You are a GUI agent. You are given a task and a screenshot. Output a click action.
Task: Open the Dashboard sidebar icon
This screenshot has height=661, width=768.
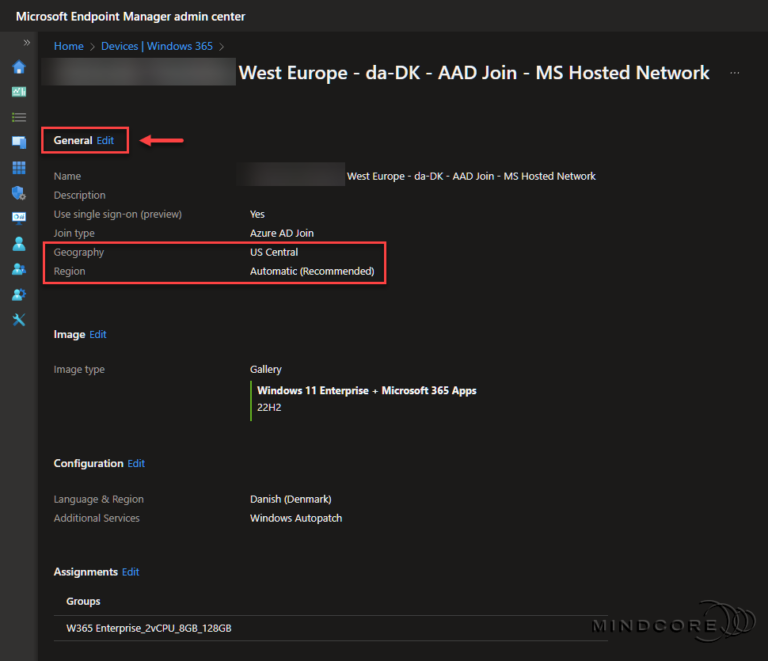(x=18, y=92)
